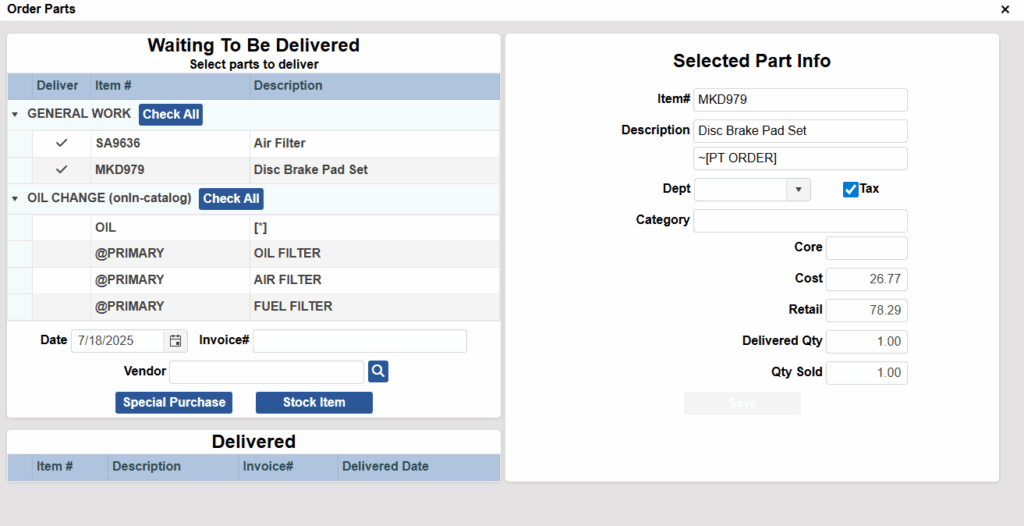Check All parts under GENERAL WORK
The width and height of the screenshot is (1024, 526).
[170, 114]
